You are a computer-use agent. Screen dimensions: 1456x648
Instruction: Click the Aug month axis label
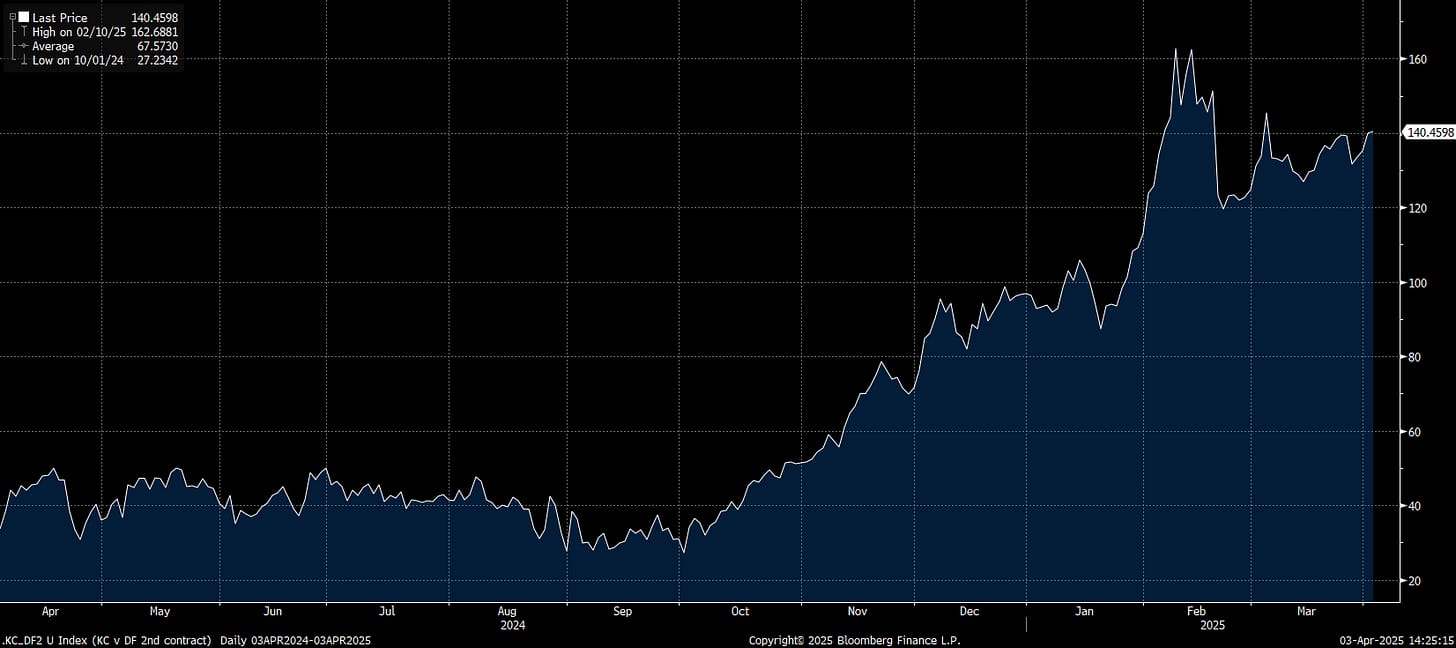[508, 610]
